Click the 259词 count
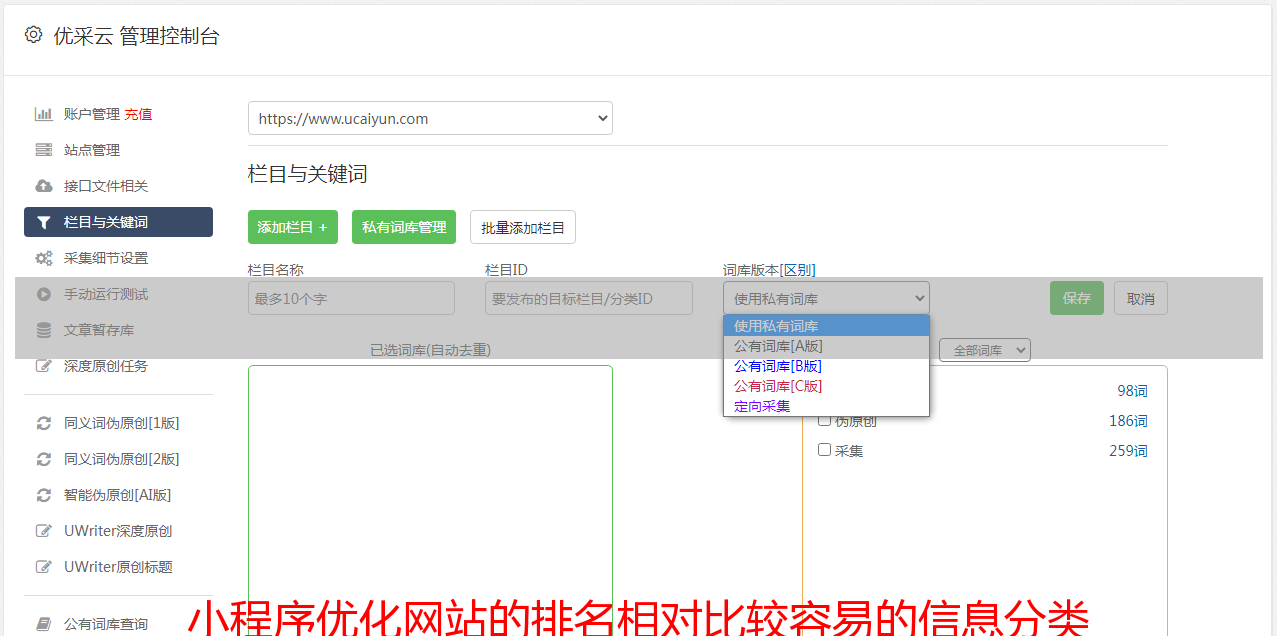This screenshot has height=636, width=1277. [x=1128, y=451]
